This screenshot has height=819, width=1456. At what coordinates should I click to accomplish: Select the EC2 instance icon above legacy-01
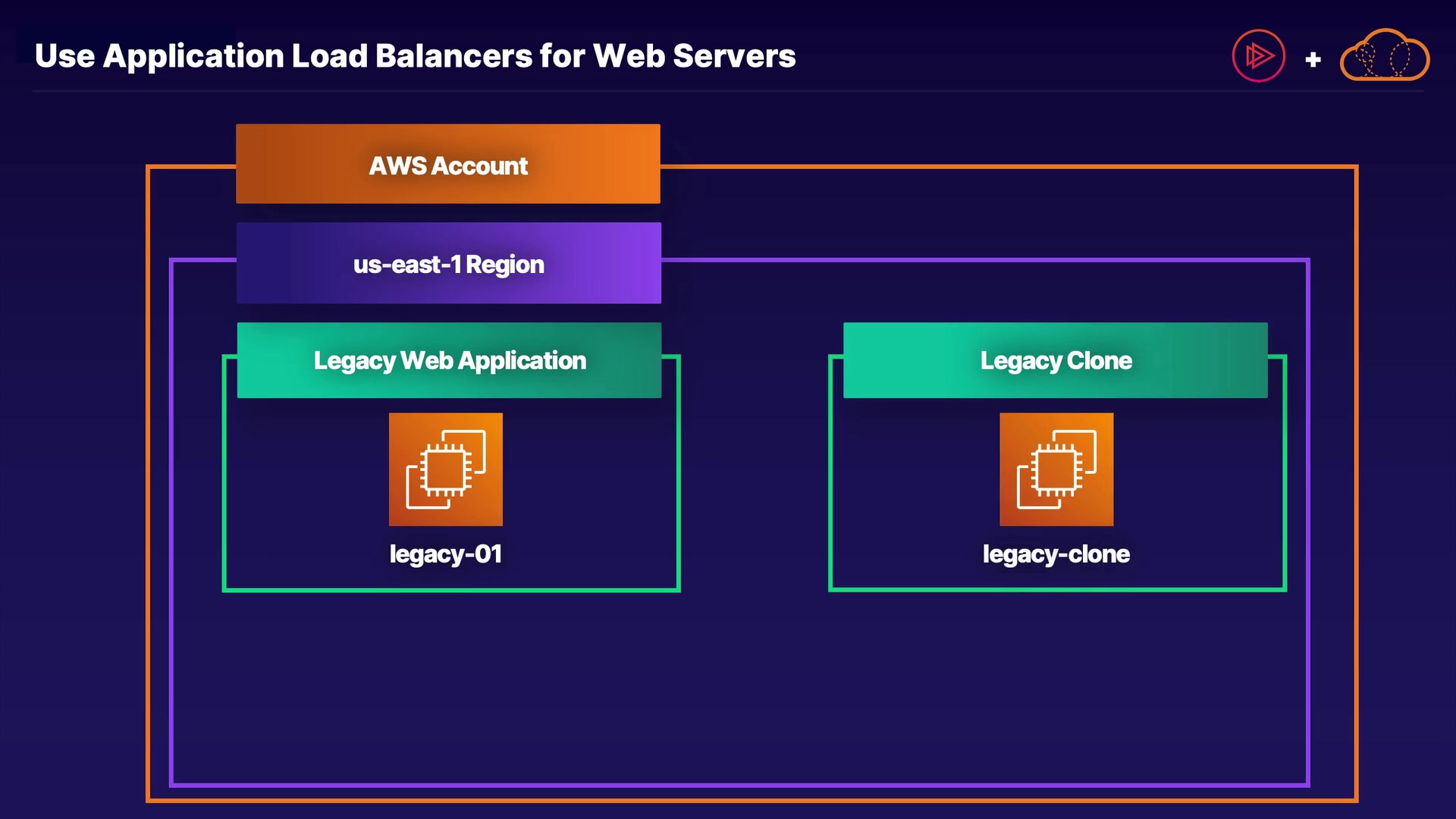[446, 469]
